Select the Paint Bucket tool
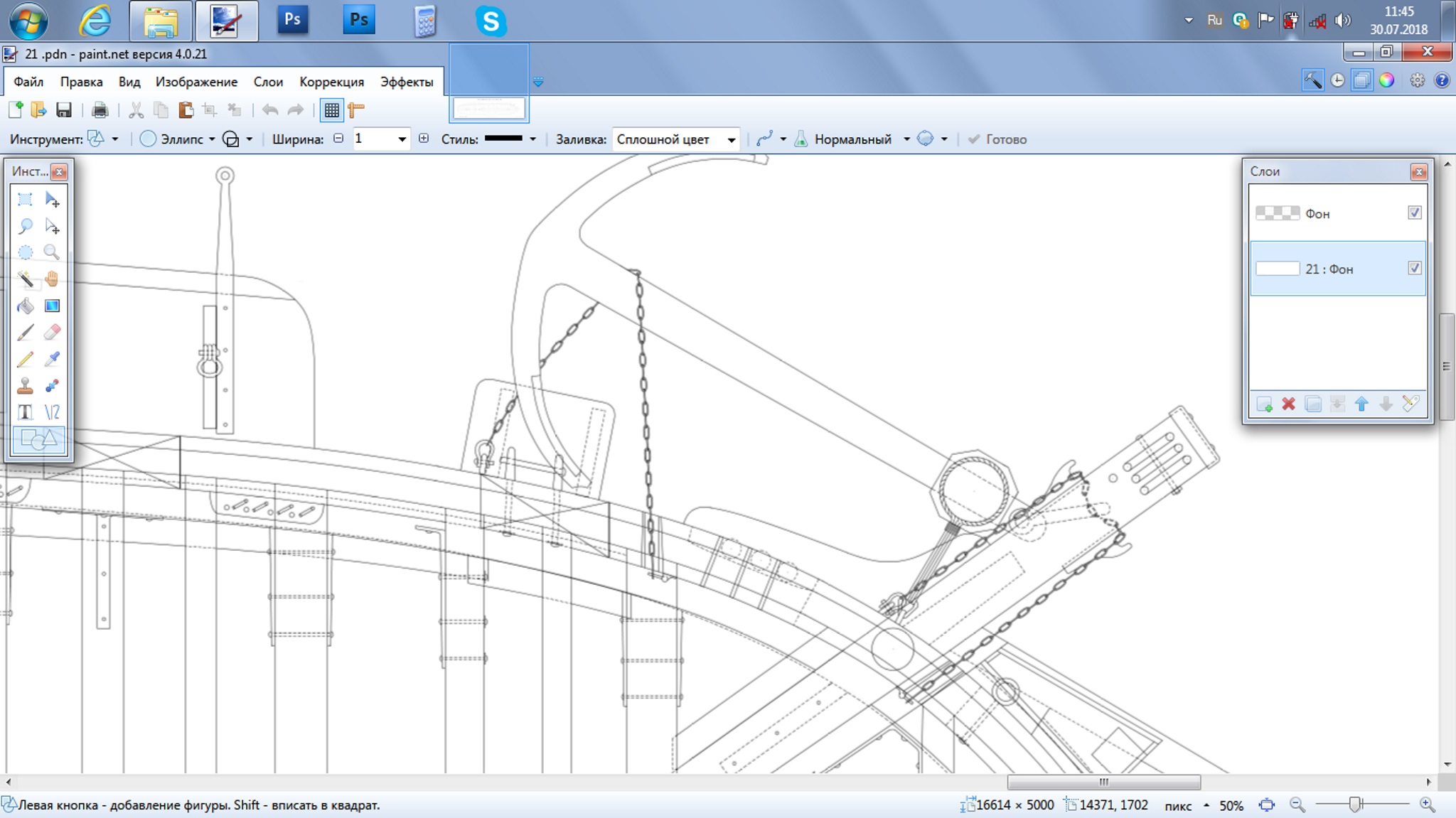The width and height of the screenshot is (1456, 818). (x=25, y=306)
